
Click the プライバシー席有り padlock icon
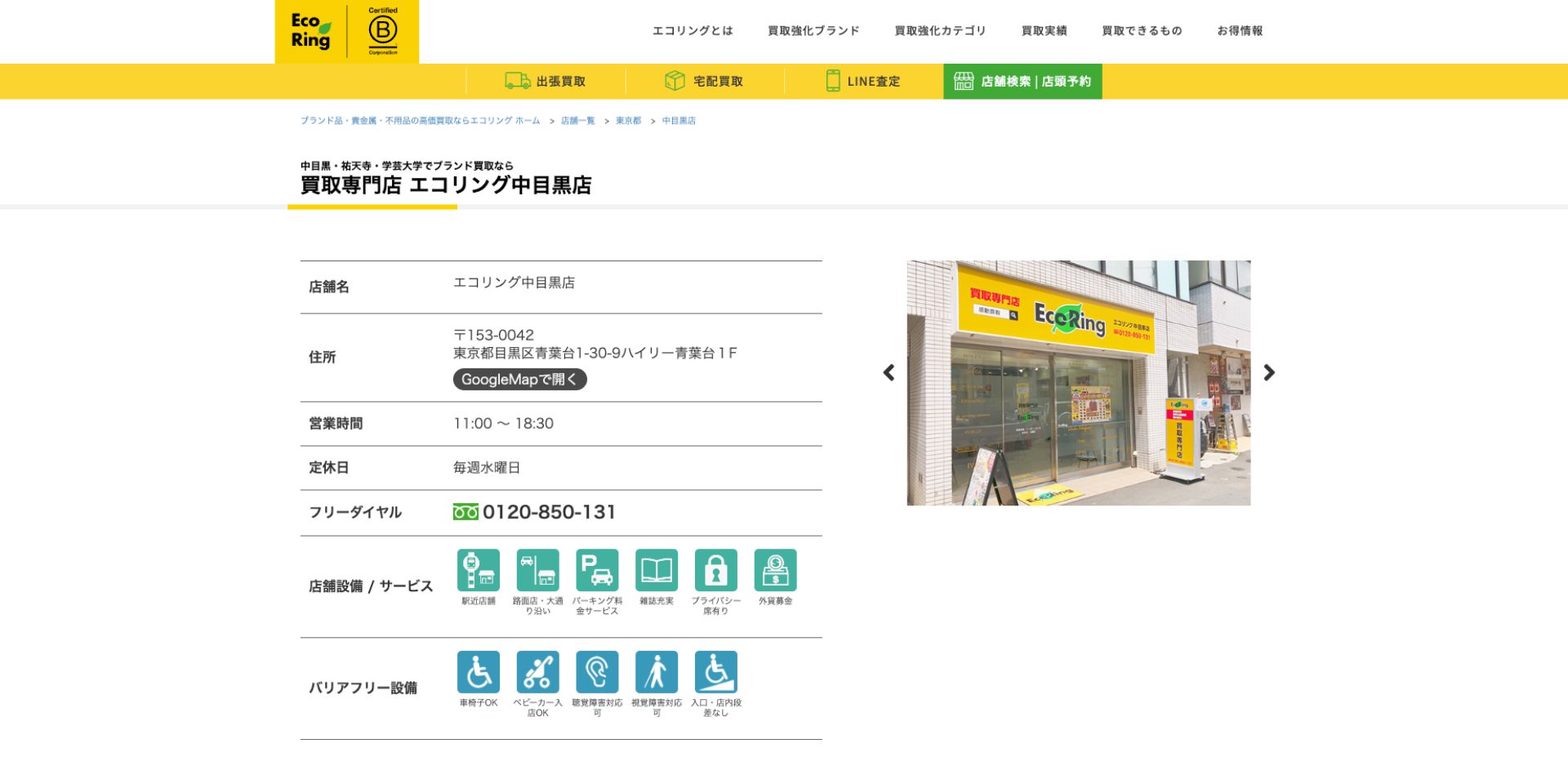coord(716,570)
